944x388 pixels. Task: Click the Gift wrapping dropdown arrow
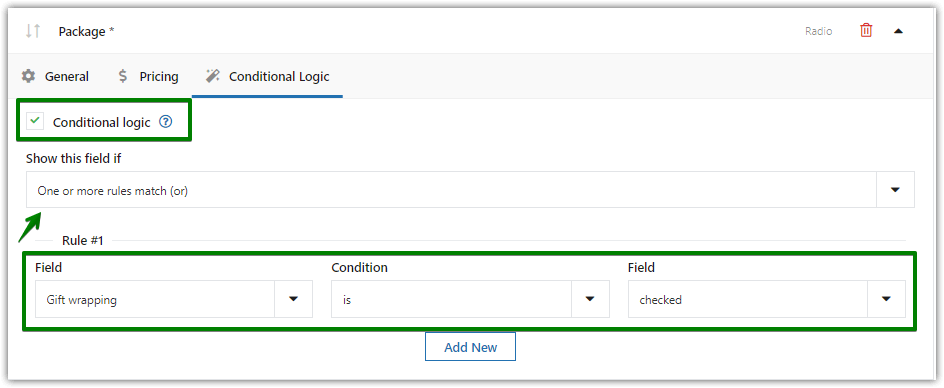point(294,299)
